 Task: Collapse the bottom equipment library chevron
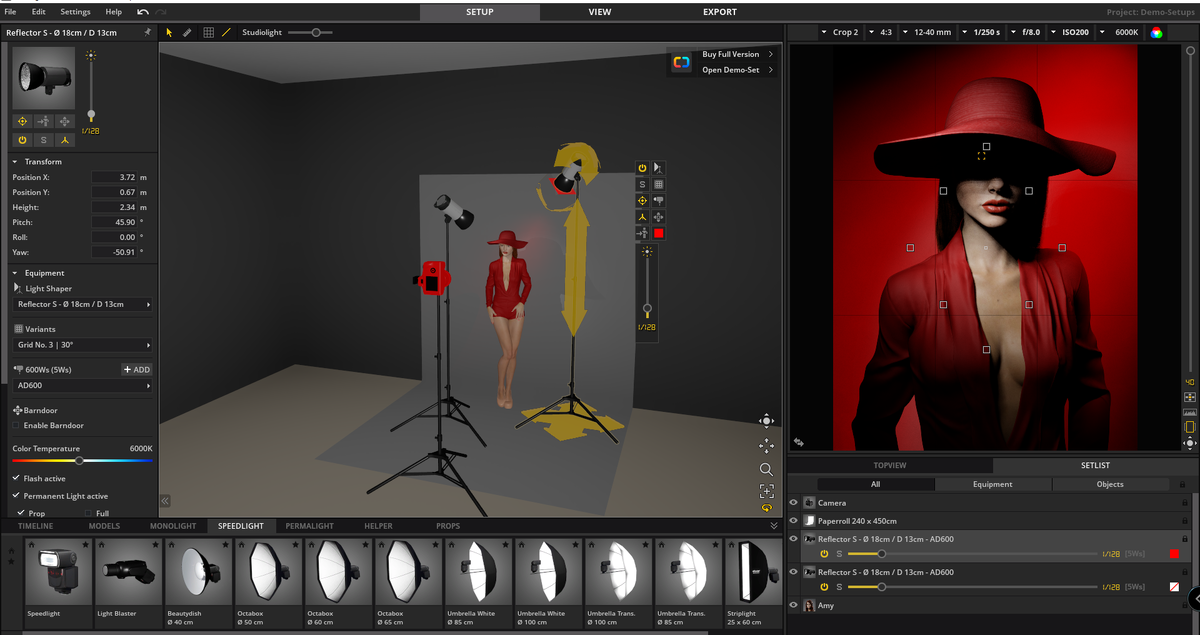coord(773,525)
